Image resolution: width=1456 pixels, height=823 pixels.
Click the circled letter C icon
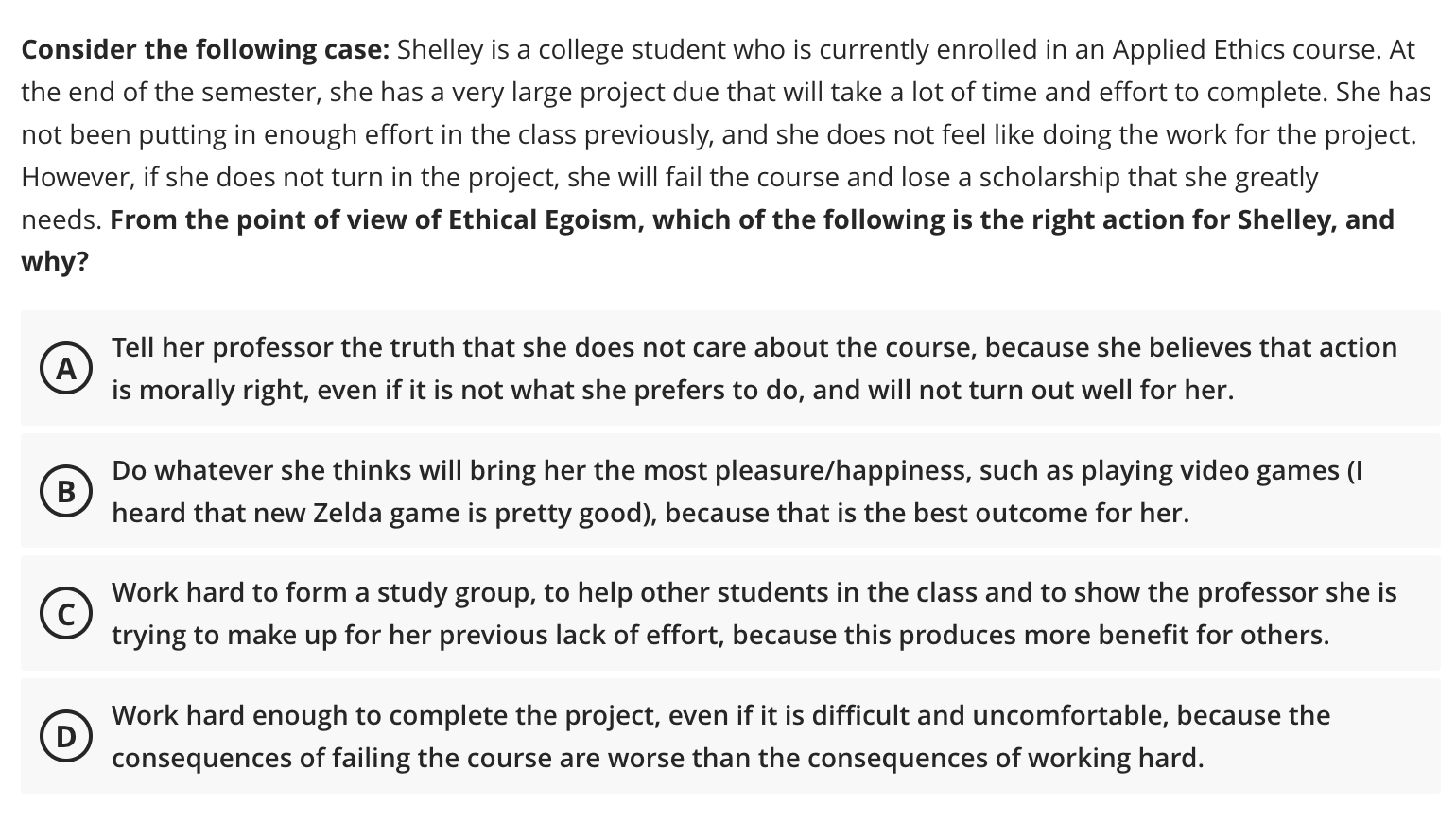(65, 613)
